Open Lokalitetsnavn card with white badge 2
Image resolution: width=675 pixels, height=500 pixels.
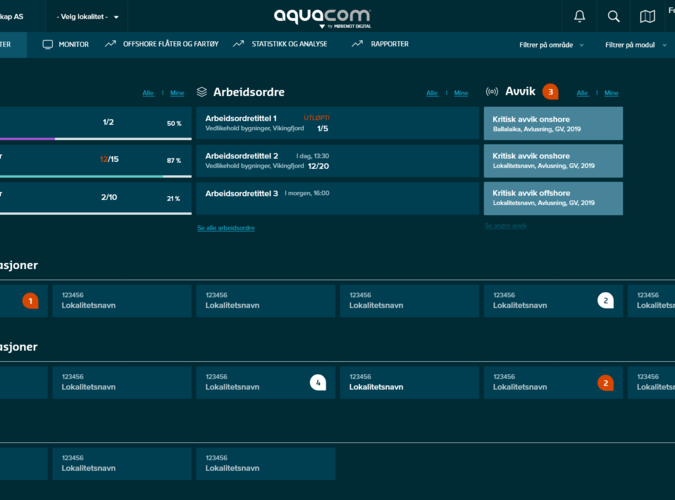[x=553, y=301]
